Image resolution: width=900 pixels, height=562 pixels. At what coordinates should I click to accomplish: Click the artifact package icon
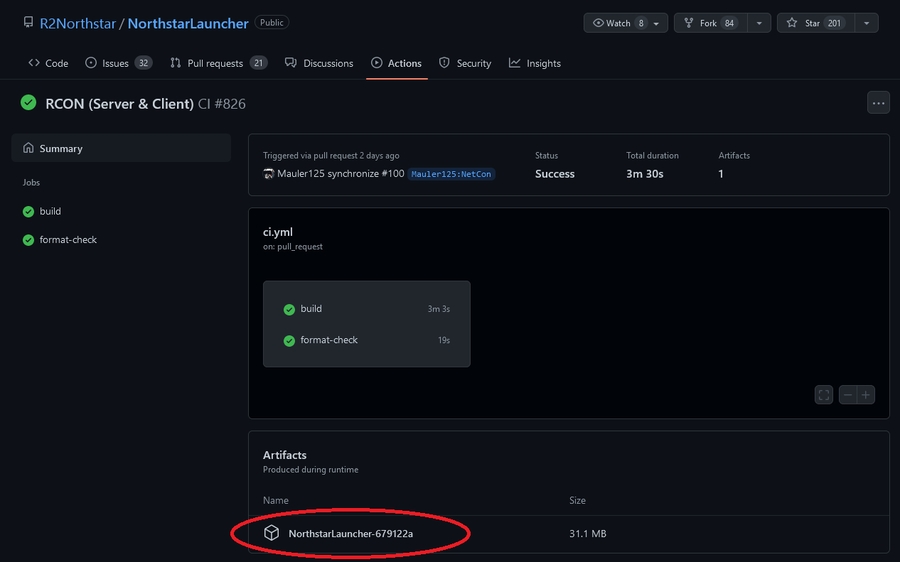(x=271, y=533)
